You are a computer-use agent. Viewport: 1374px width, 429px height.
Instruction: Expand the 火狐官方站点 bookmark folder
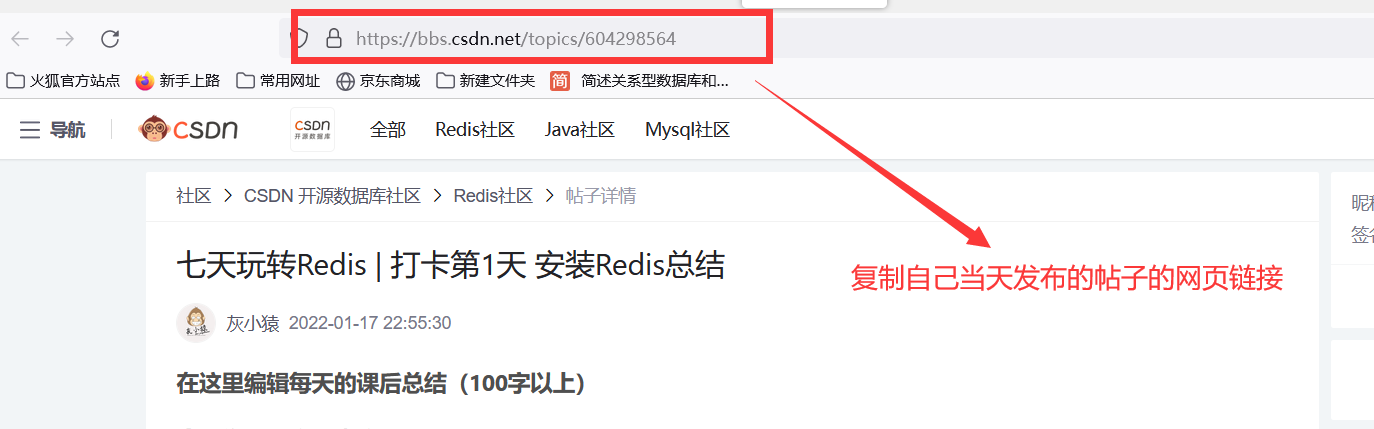pyautogui.click(x=63, y=81)
